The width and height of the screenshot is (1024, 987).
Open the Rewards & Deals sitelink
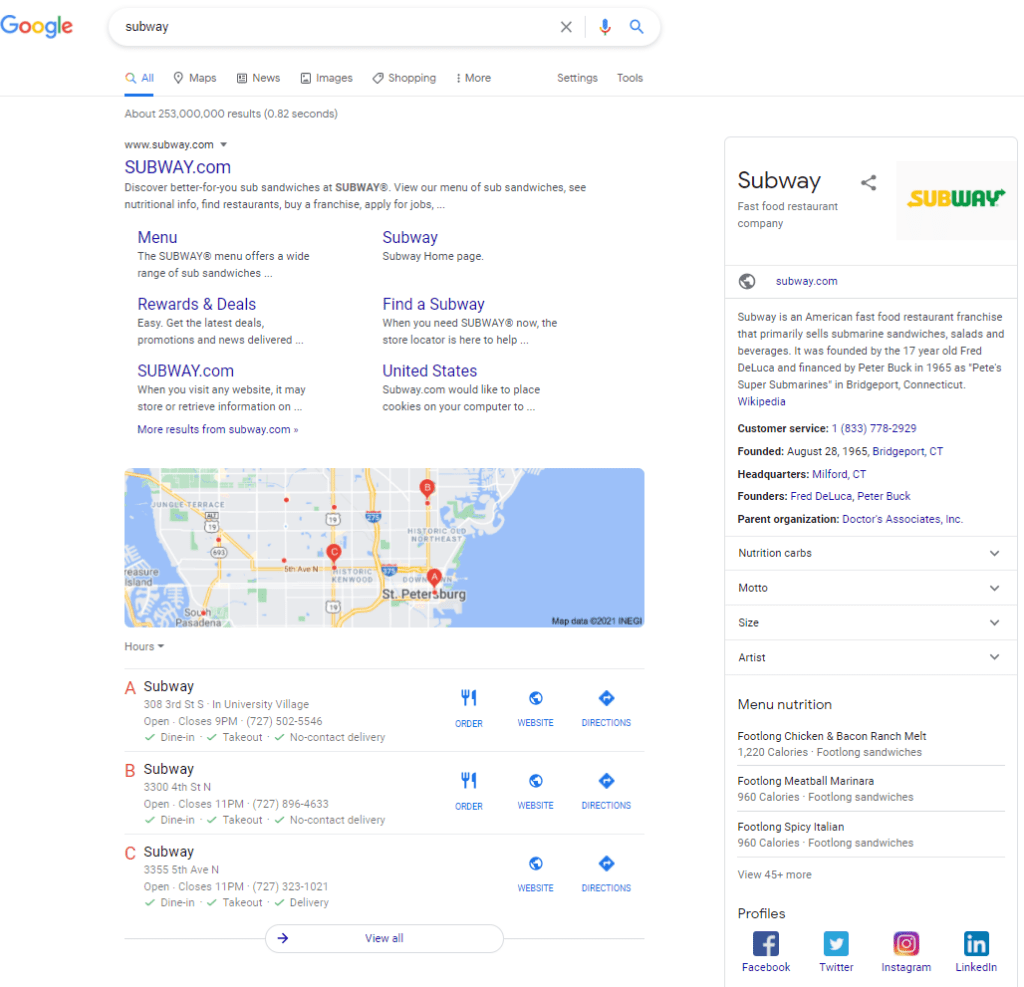196,304
